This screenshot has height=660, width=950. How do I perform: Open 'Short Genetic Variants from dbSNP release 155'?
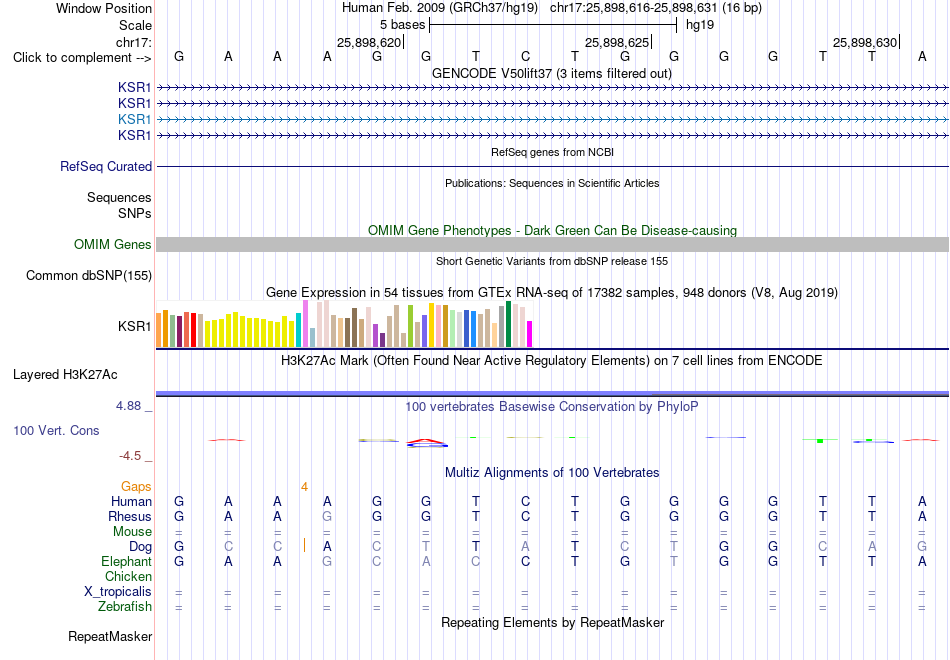pos(552,261)
